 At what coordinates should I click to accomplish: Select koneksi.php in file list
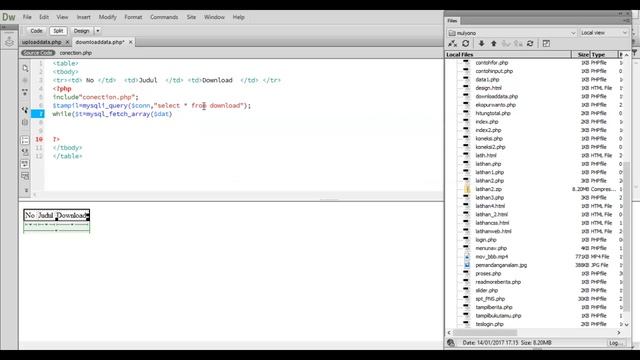click(489, 138)
